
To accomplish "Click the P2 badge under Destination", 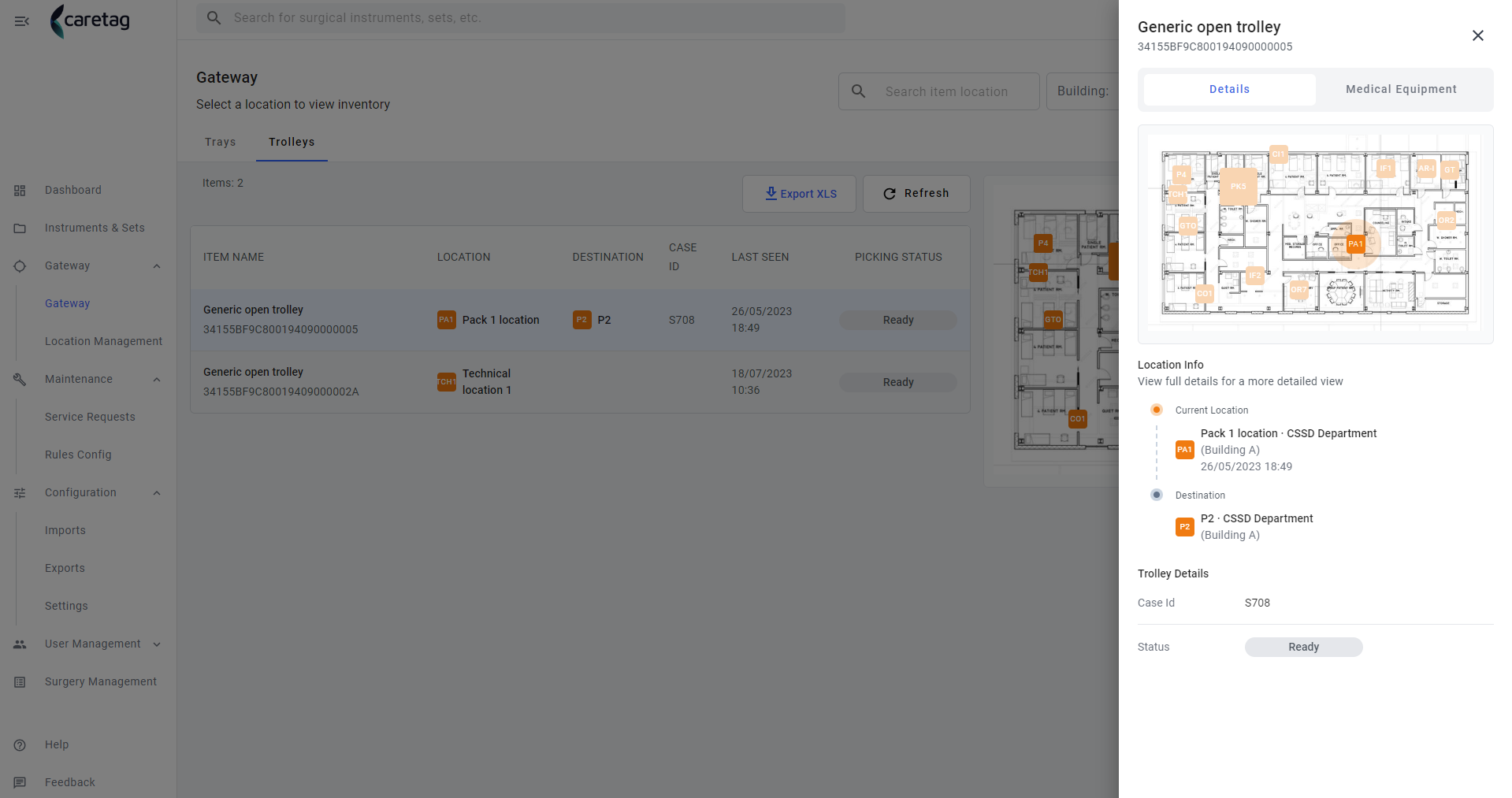I will pyautogui.click(x=1185, y=527).
